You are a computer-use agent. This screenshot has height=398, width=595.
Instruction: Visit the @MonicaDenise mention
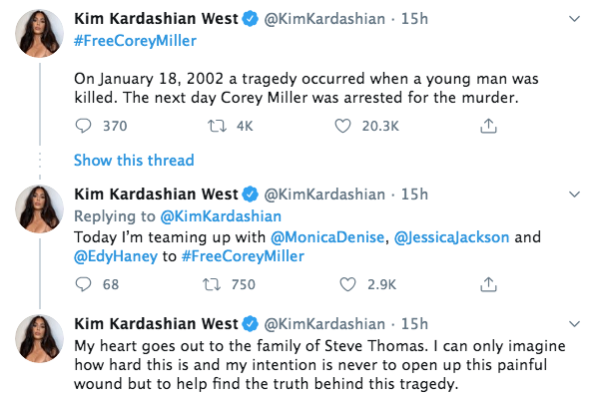[x=327, y=237]
